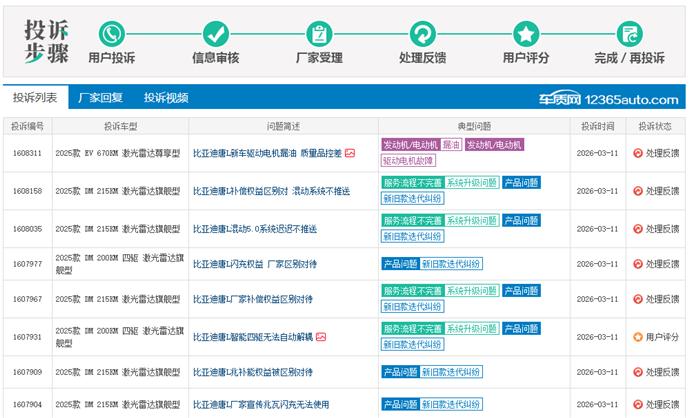Click the 用户评分 status for complaint 1607931
The height and width of the screenshot is (418, 700).
(656, 337)
